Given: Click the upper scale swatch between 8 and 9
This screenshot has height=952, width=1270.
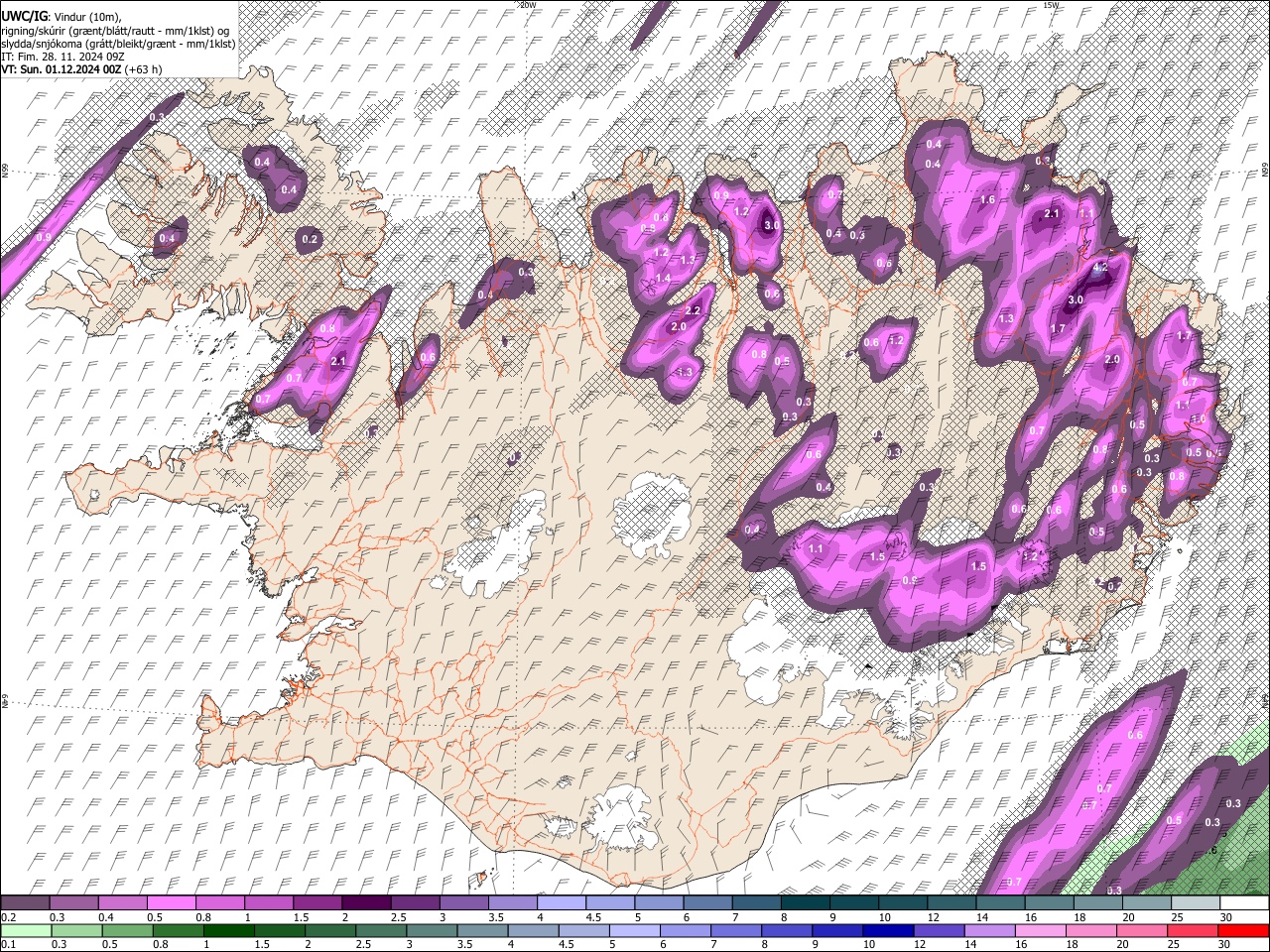Looking at the screenshot, I should (x=805, y=903).
